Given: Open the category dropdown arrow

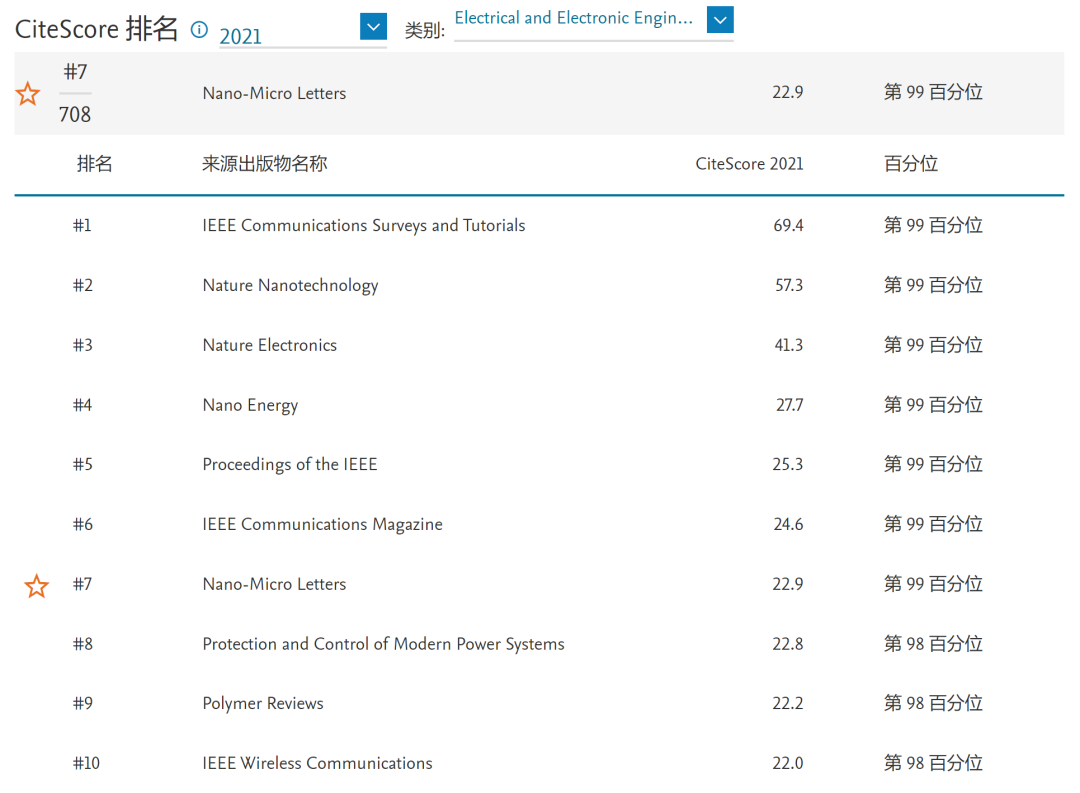Looking at the screenshot, I should tap(720, 19).
